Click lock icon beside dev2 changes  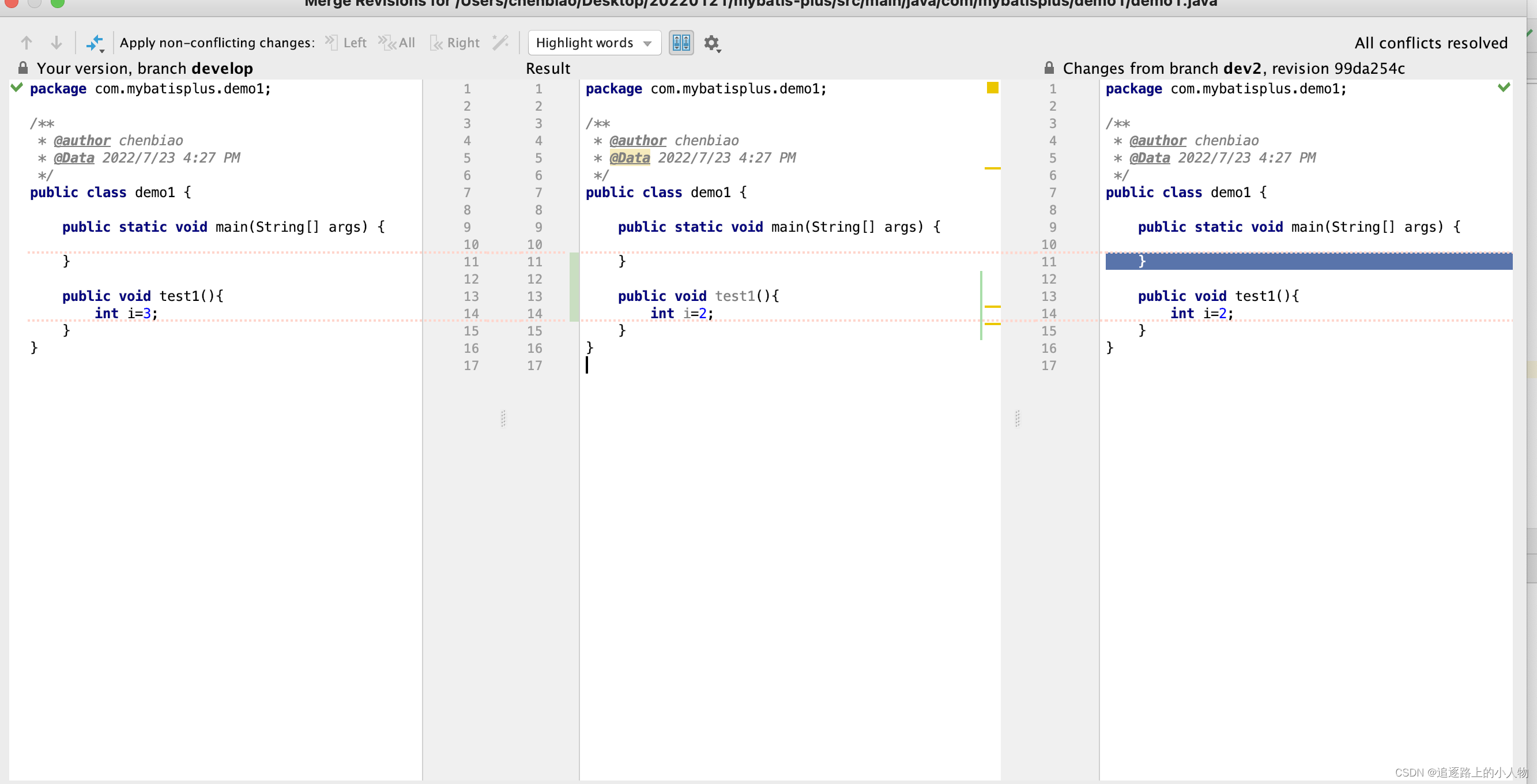click(1049, 67)
